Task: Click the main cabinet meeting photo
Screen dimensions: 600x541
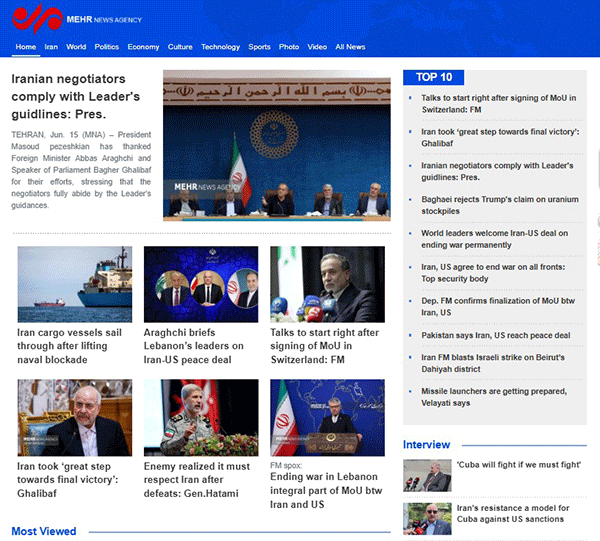Action: pos(277,145)
